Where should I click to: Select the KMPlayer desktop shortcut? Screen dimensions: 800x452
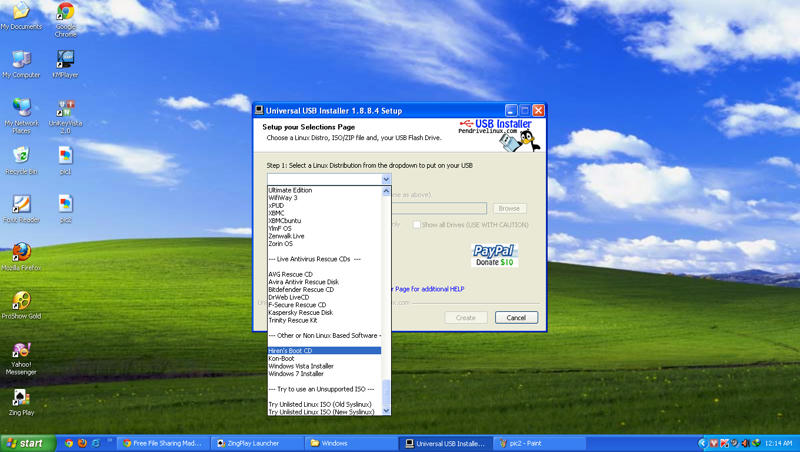[65, 64]
